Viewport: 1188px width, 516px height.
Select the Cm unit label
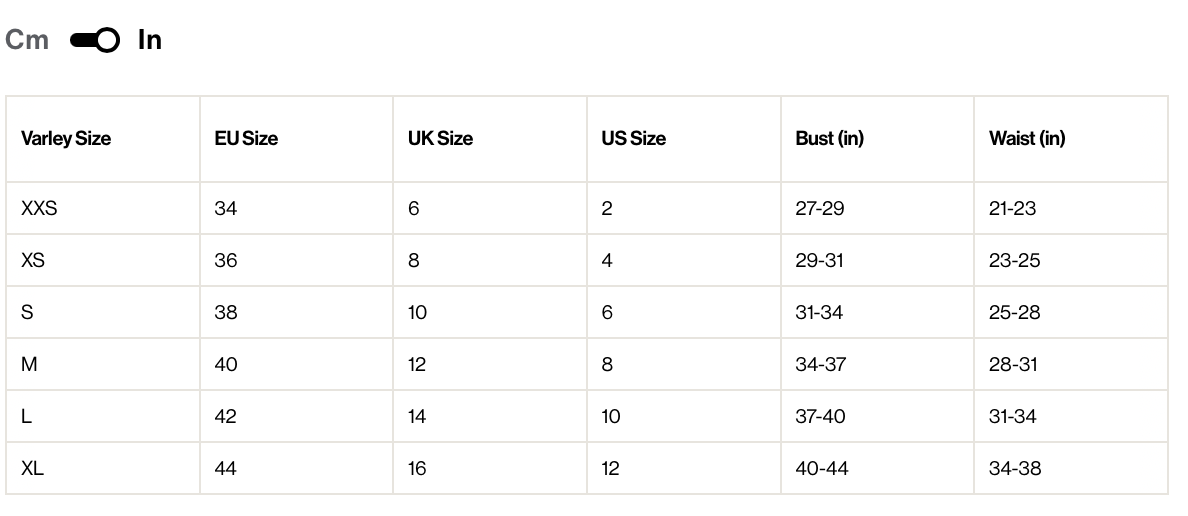(27, 40)
